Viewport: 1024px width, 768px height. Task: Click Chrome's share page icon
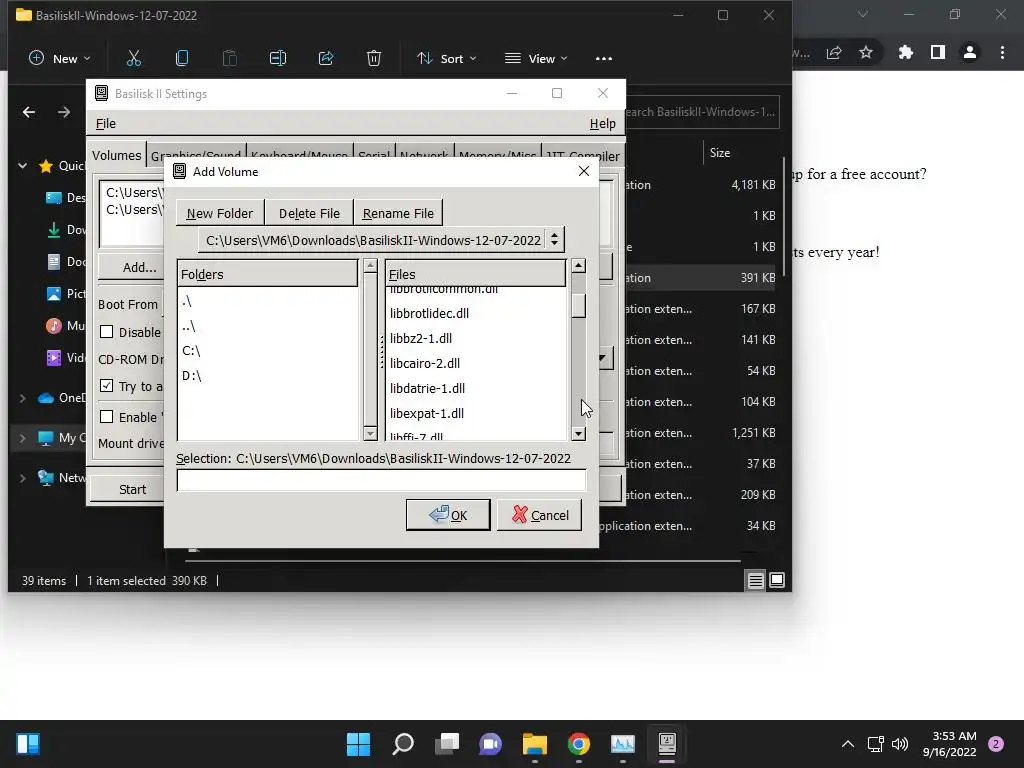click(x=834, y=52)
